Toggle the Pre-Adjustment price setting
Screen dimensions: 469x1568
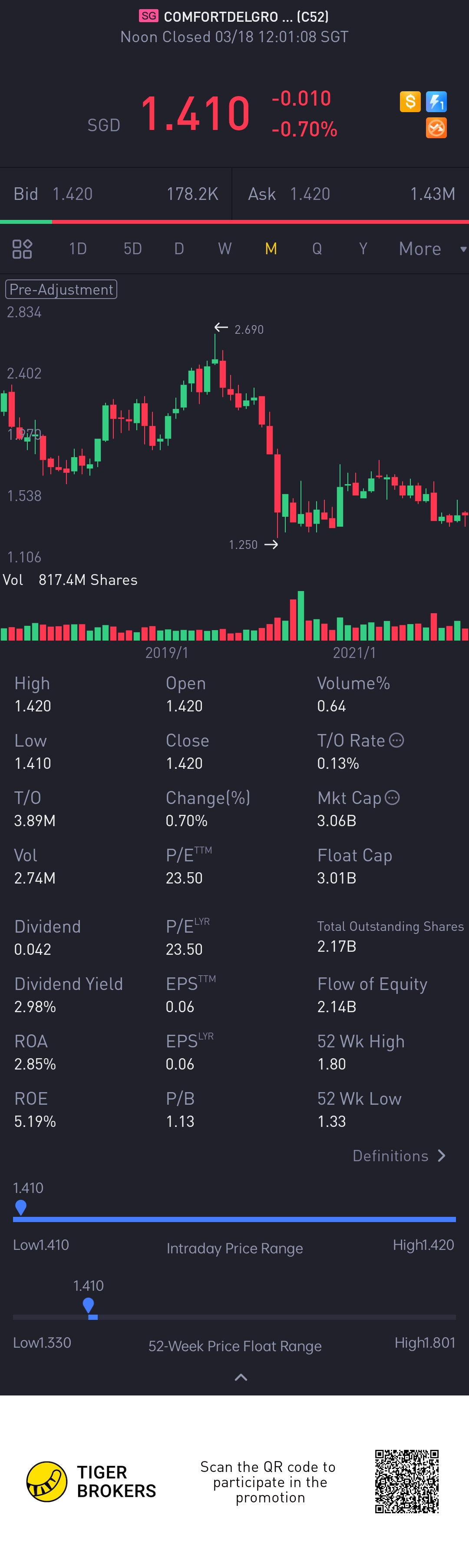pos(61,289)
